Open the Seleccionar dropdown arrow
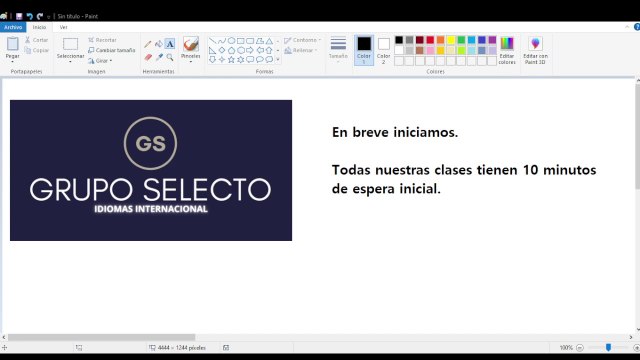The width and height of the screenshot is (640, 360). click(x=70, y=62)
